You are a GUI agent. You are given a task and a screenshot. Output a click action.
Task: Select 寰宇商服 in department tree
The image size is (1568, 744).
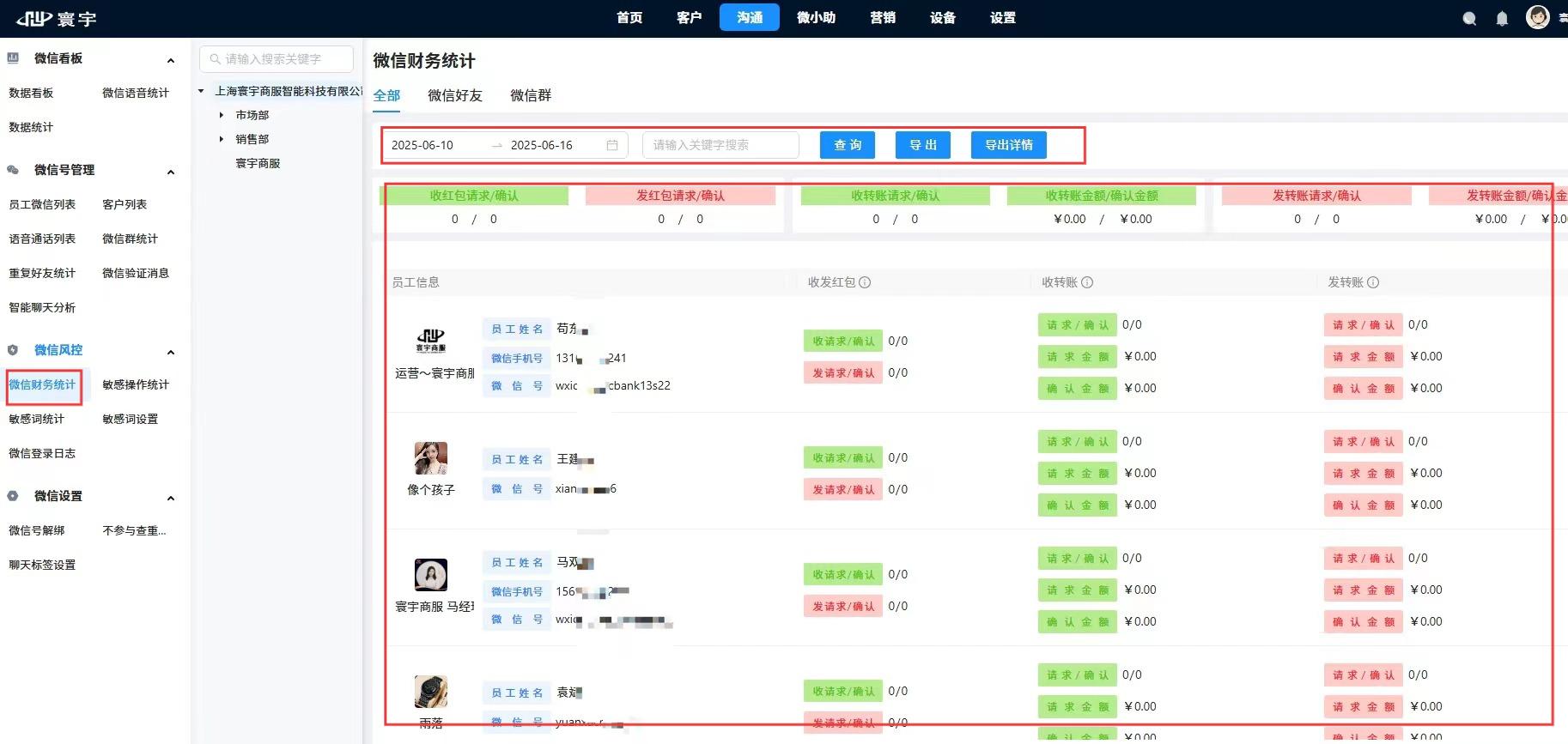[x=258, y=163]
